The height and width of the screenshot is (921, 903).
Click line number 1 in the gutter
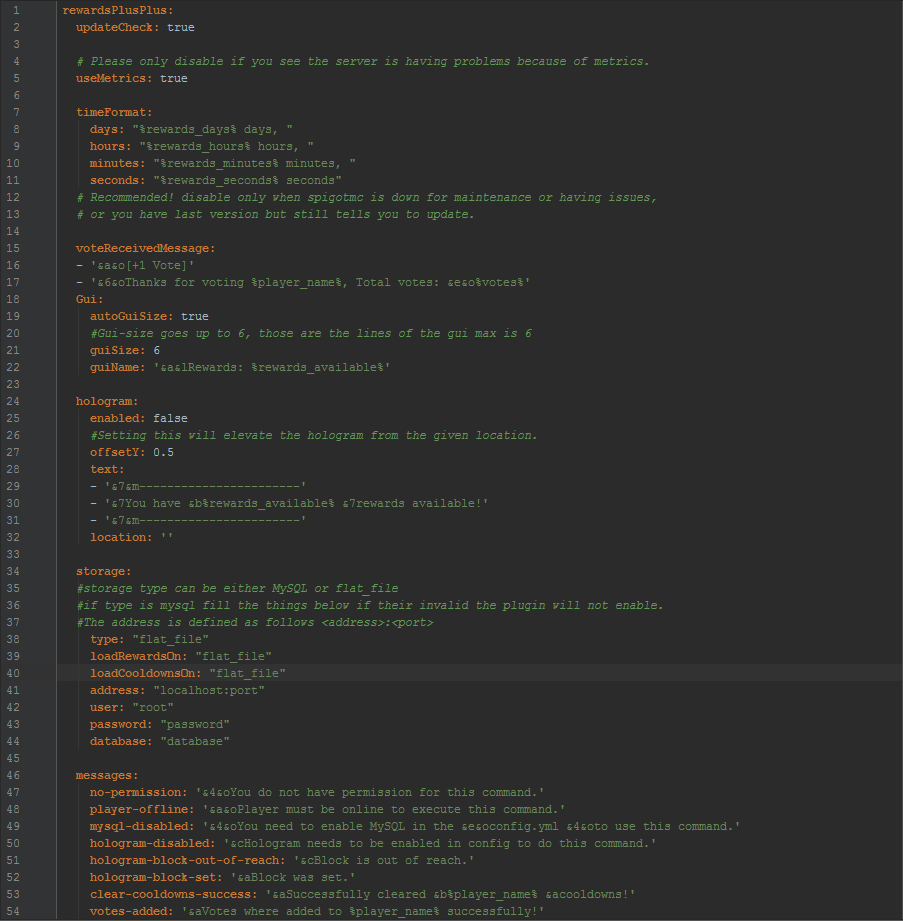(16, 10)
